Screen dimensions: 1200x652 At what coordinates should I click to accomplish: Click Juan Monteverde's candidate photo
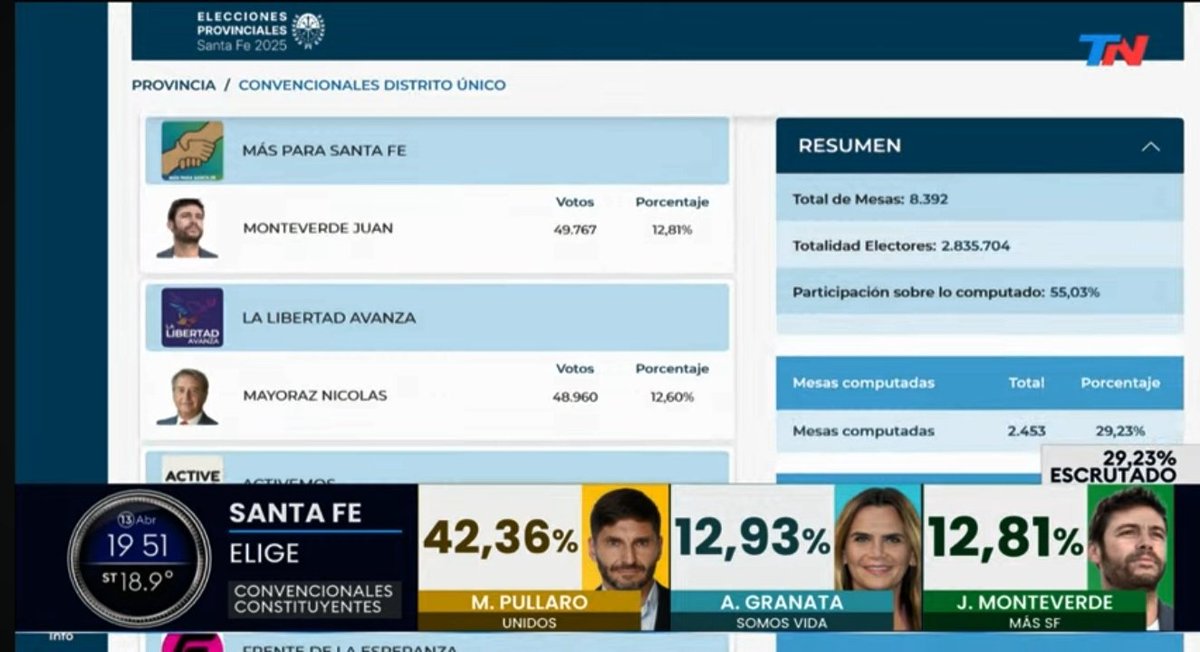point(187,227)
